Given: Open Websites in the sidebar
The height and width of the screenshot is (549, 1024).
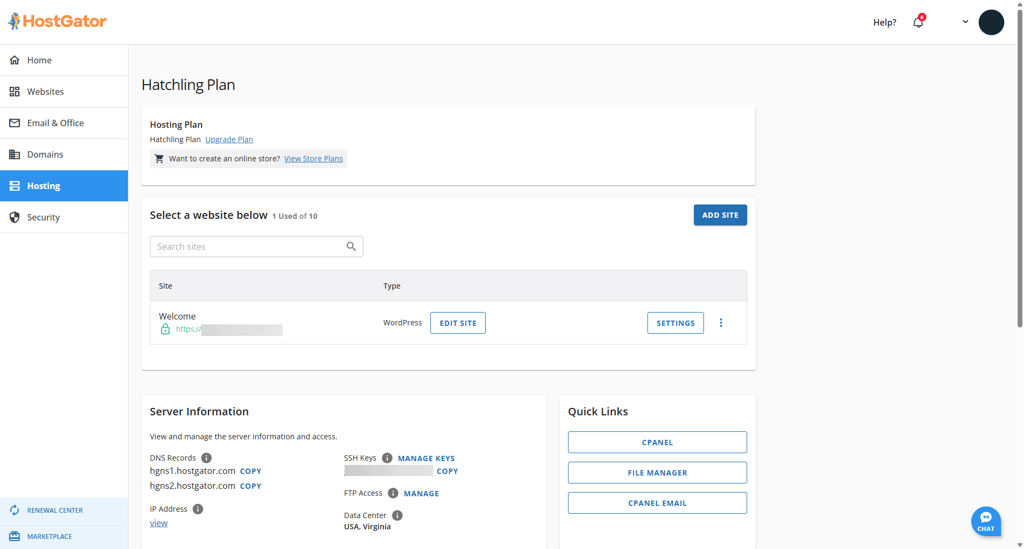Looking at the screenshot, I should 64,91.
